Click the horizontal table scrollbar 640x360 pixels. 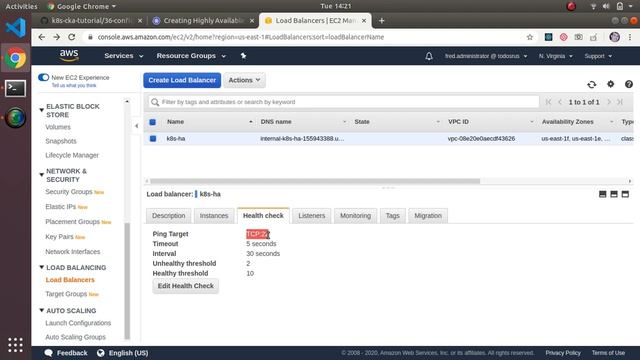pos(315,181)
